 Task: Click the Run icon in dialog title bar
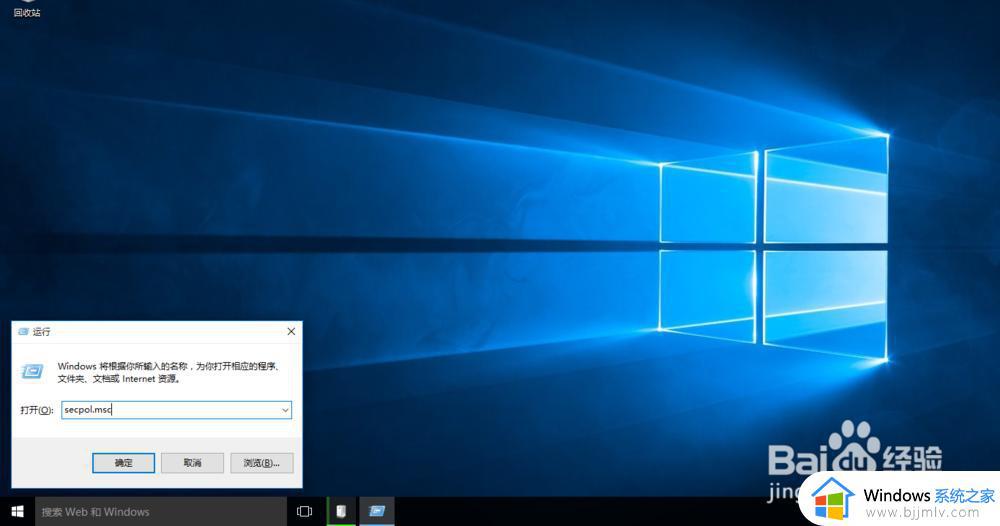(x=24, y=332)
